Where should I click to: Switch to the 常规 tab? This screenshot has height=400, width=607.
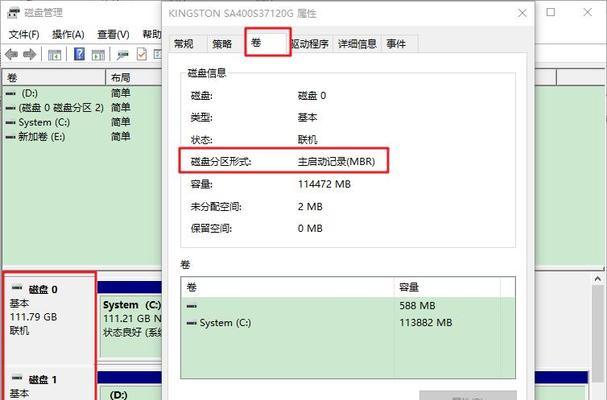184,44
